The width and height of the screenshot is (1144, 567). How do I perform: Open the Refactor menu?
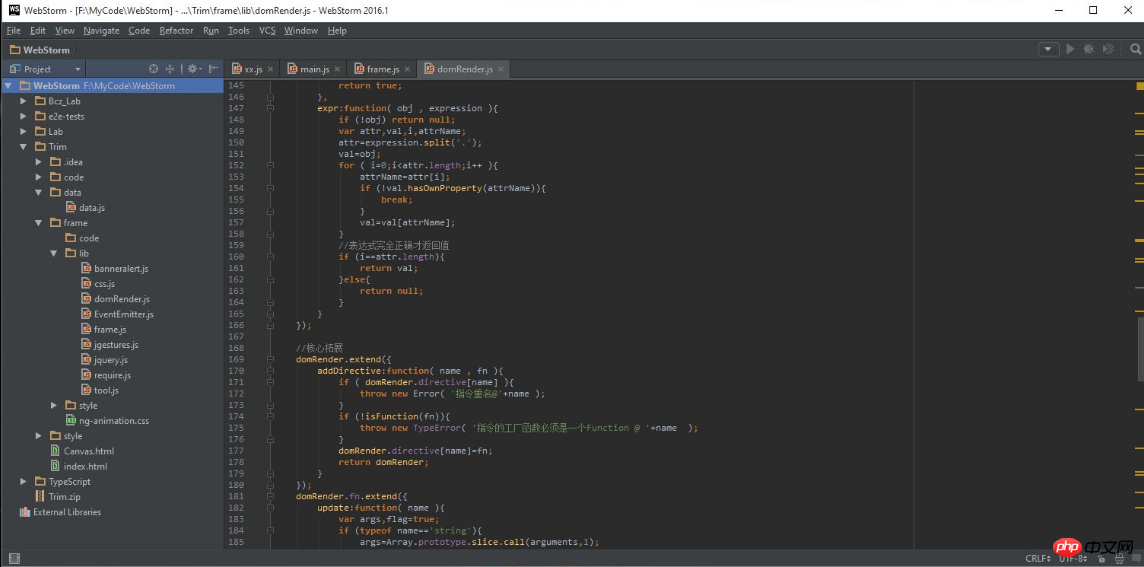pos(177,31)
